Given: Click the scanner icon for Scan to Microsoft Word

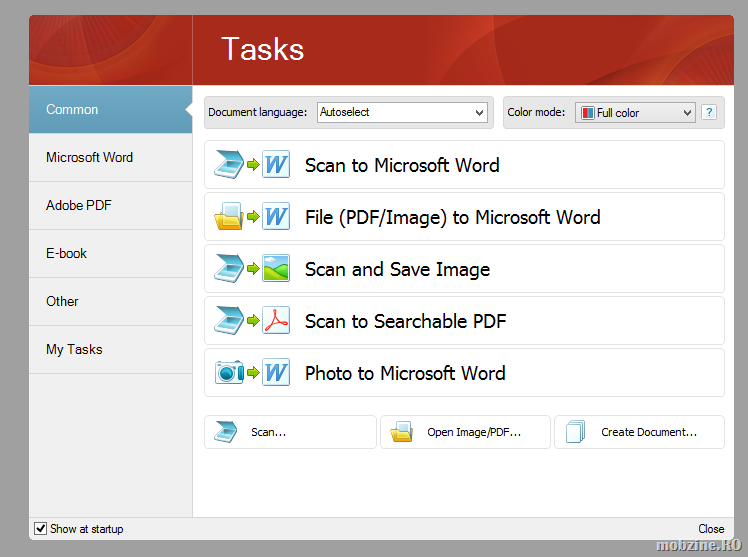Looking at the screenshot, I should coord(227,165).
